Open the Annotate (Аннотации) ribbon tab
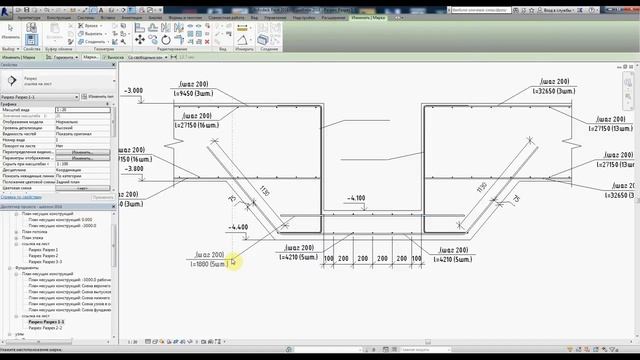 [132, 18]
